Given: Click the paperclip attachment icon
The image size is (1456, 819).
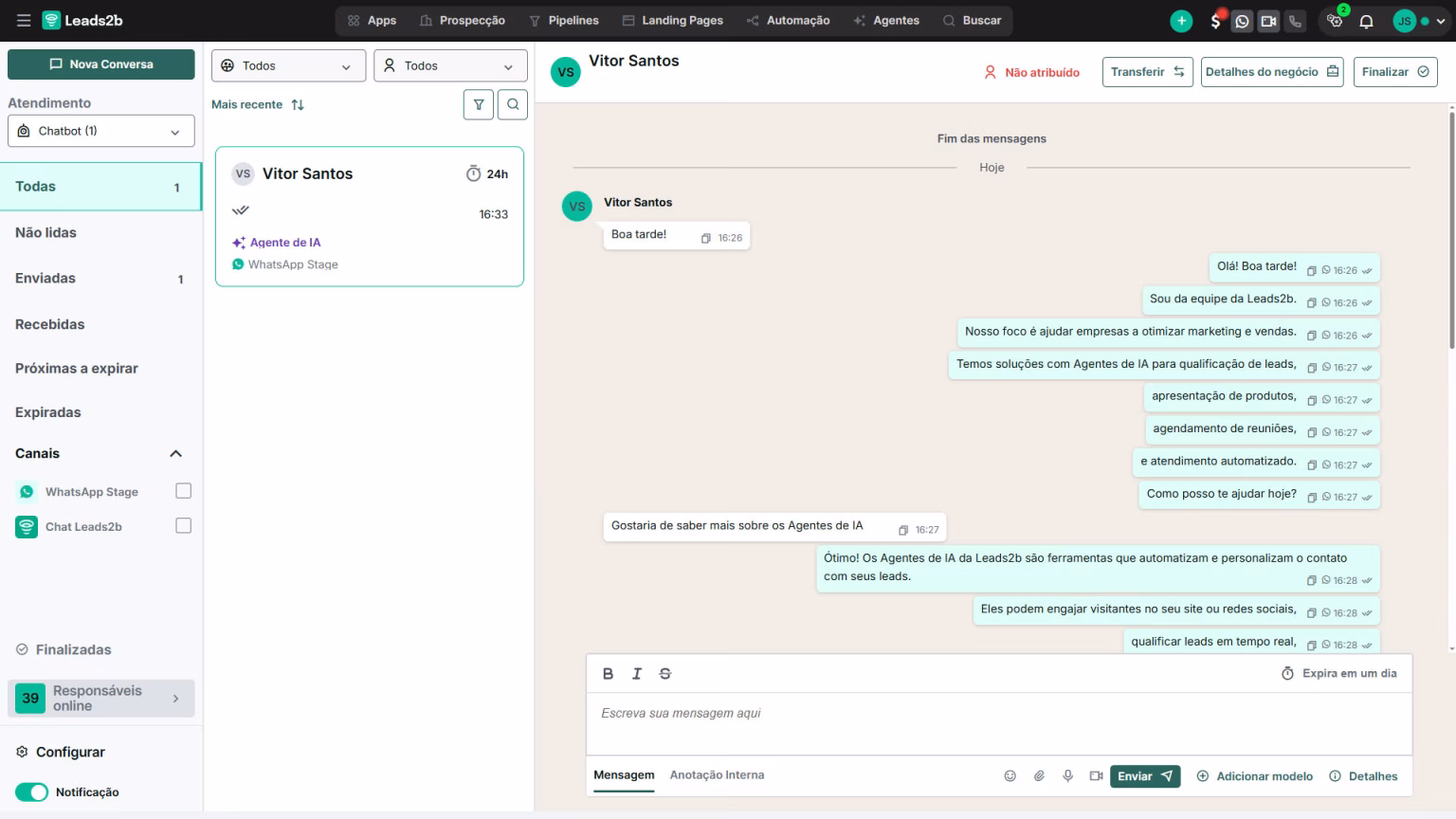Looking at the screenshot, I should tap(1039, 775).
